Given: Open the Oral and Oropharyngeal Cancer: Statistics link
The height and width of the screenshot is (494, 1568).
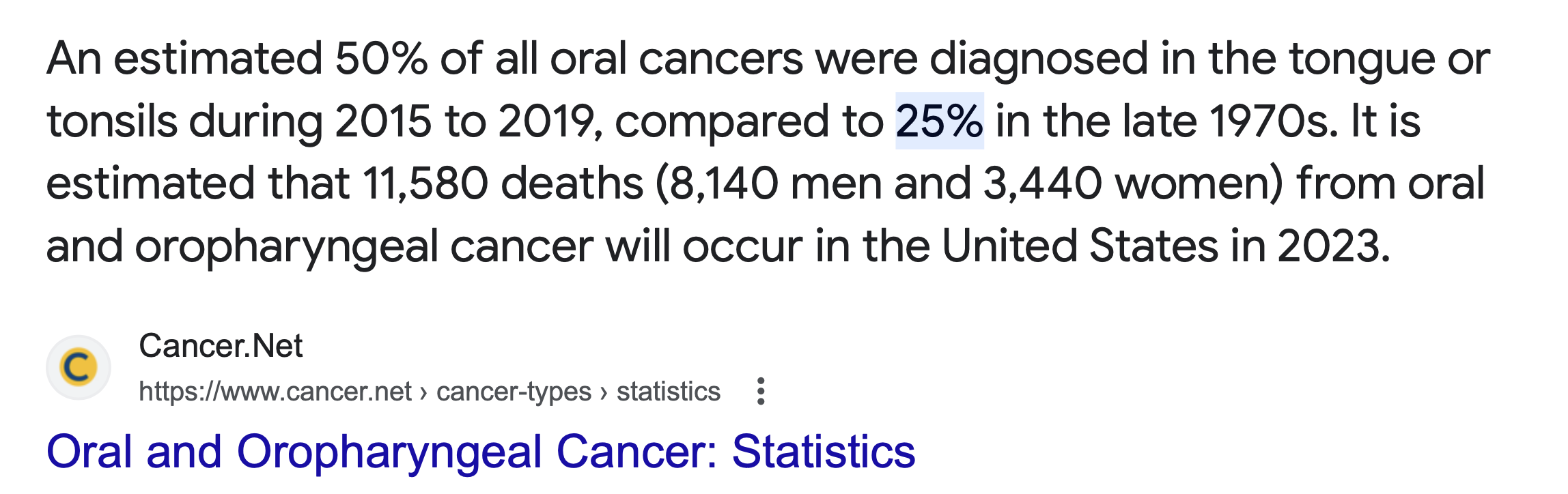Looking at the screenshot, I should point(481,452).
